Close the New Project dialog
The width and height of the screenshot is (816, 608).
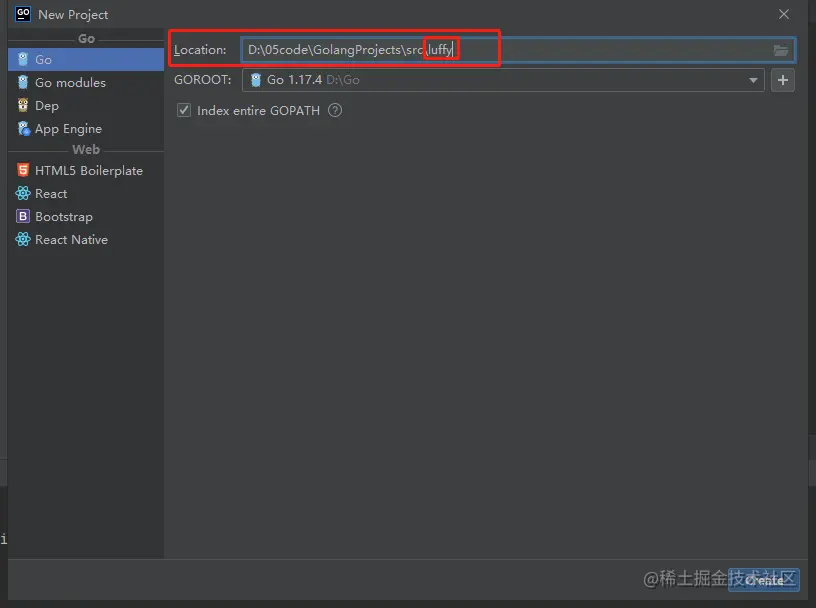click(784, 14)
